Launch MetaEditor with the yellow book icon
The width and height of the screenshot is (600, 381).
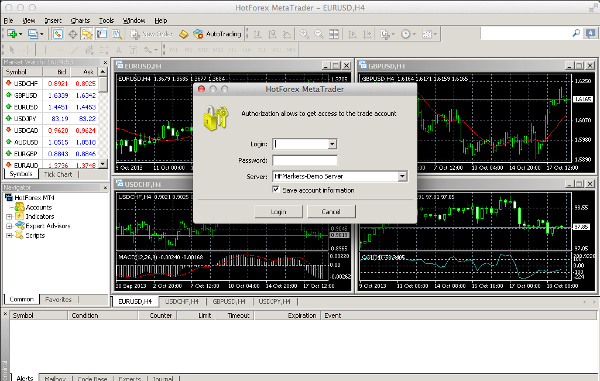[184, 34]
